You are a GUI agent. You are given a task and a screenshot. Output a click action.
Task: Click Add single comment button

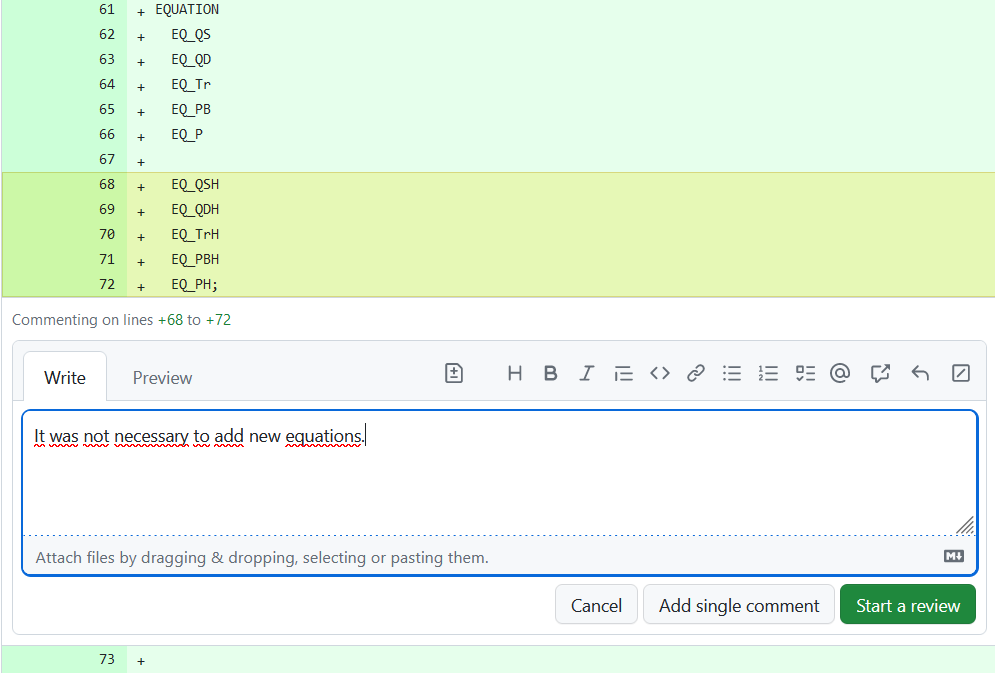(x=739, y=605)
